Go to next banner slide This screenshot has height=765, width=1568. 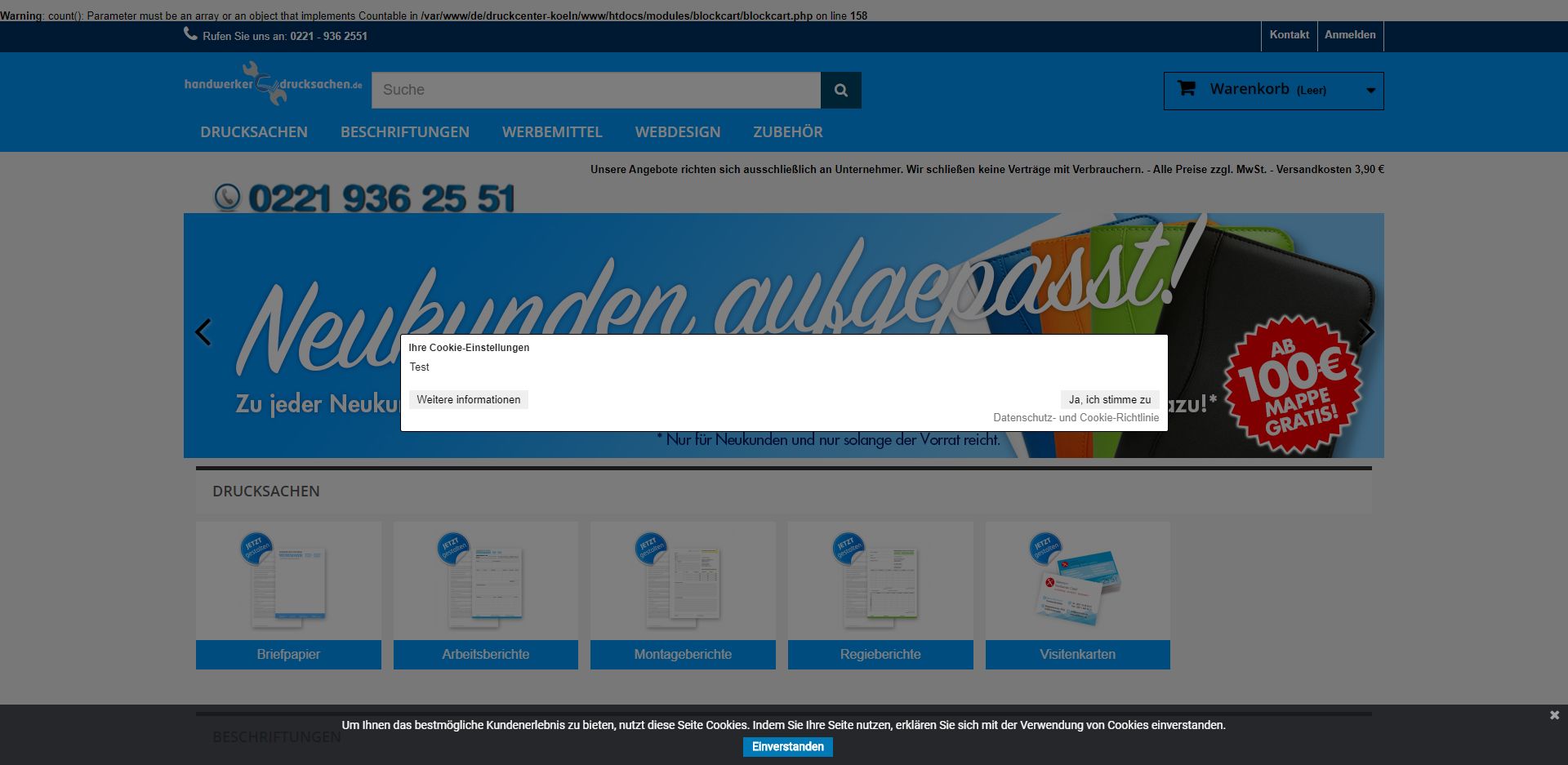click(1365, 332)
